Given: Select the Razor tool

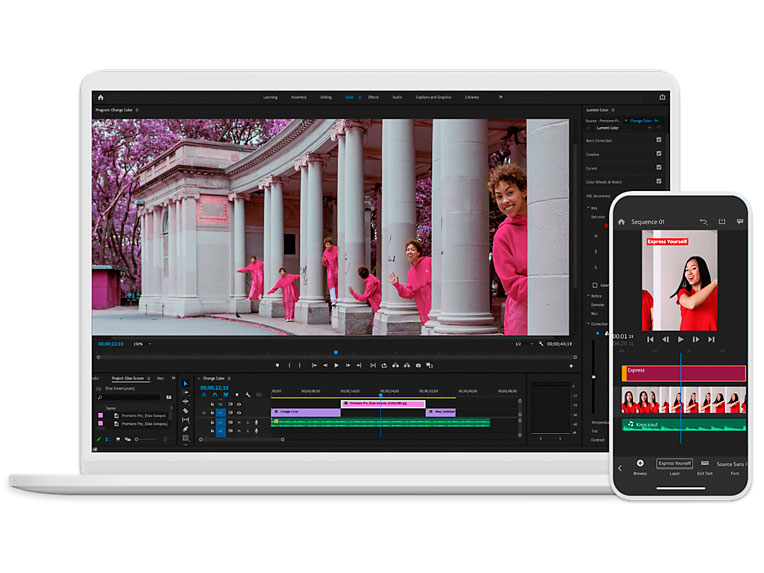Looking at the screenshot, I should 186,411.
